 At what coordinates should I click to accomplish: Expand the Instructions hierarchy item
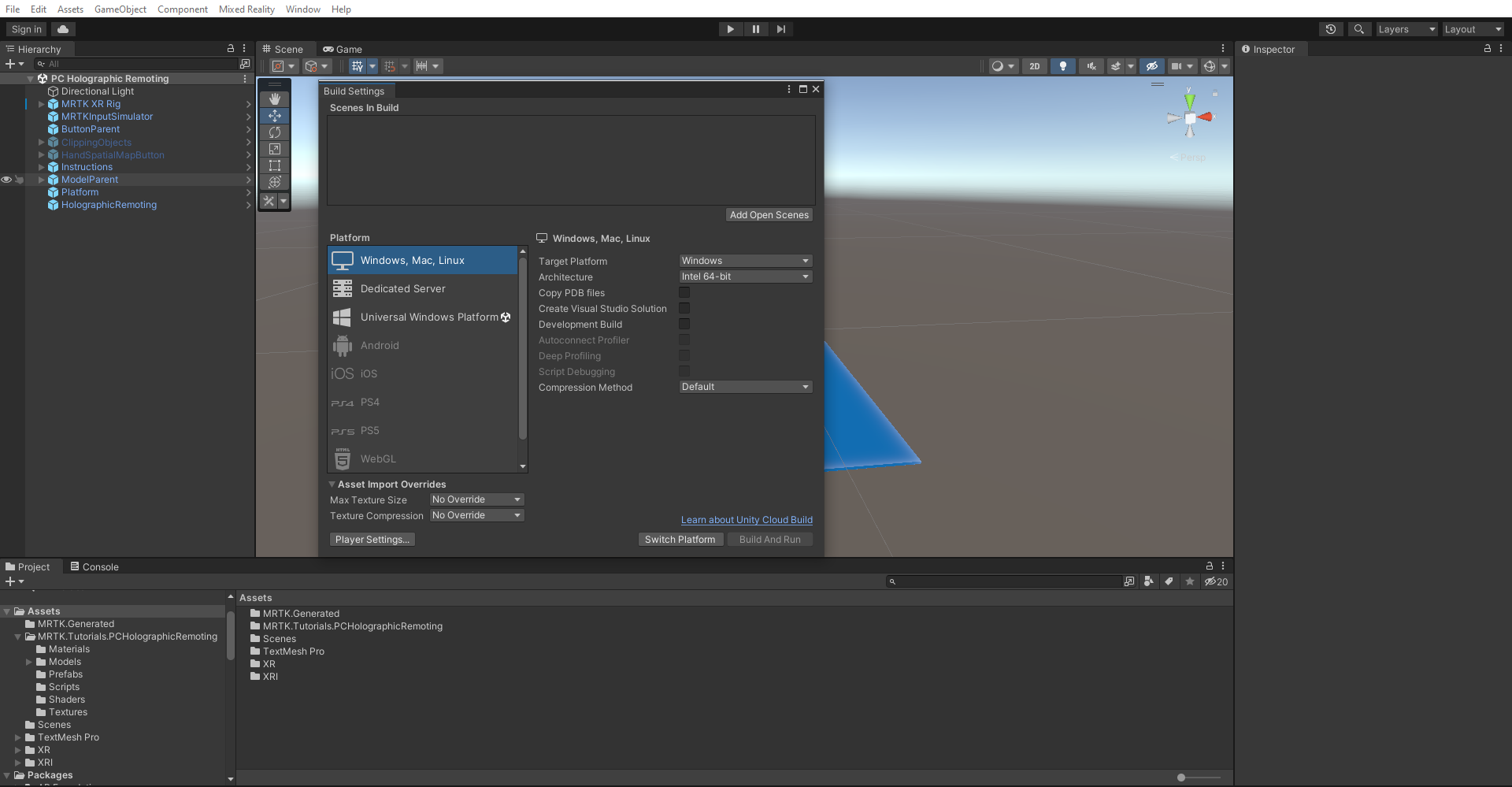pos(40,167)
